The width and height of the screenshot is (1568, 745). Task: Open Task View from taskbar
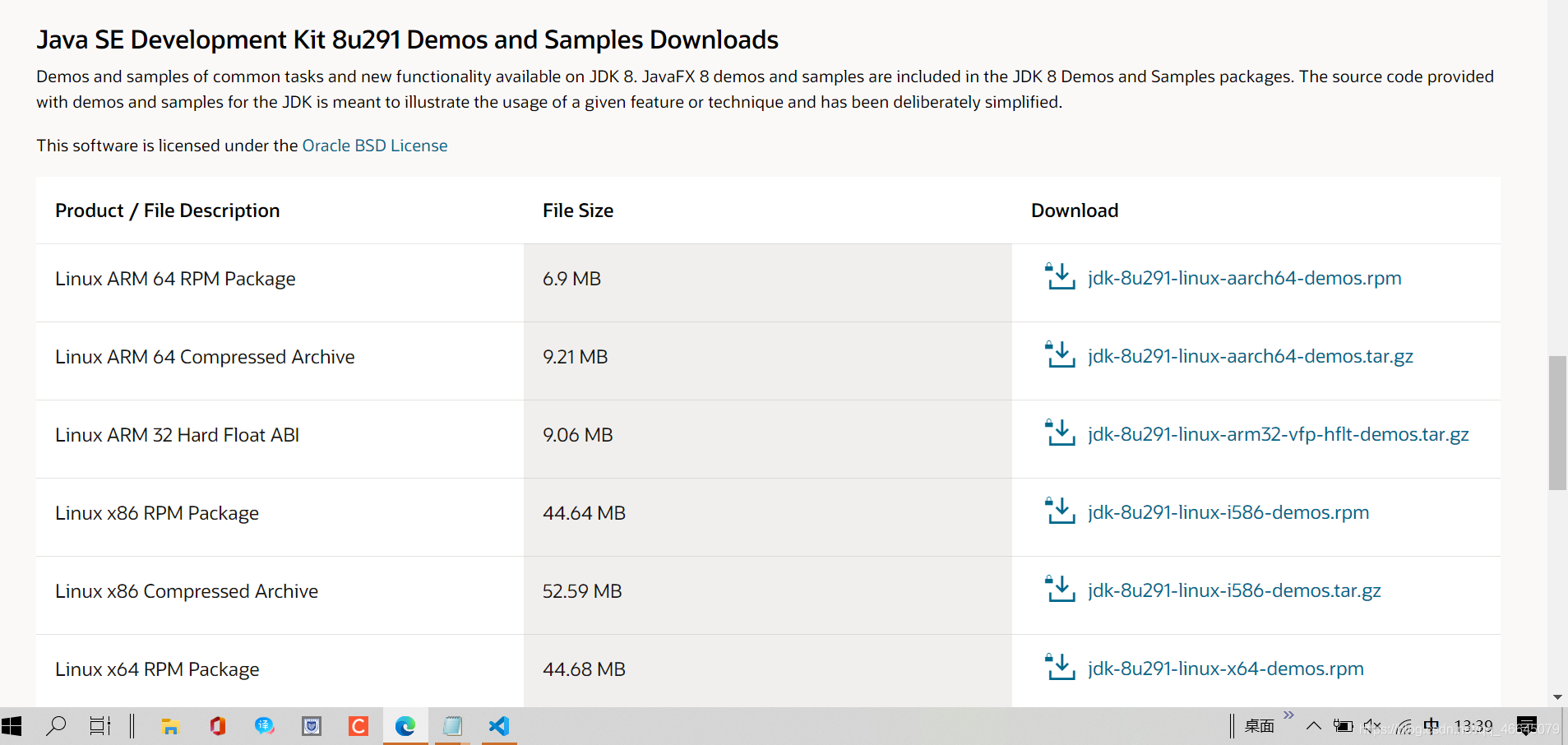pos(100,726)
